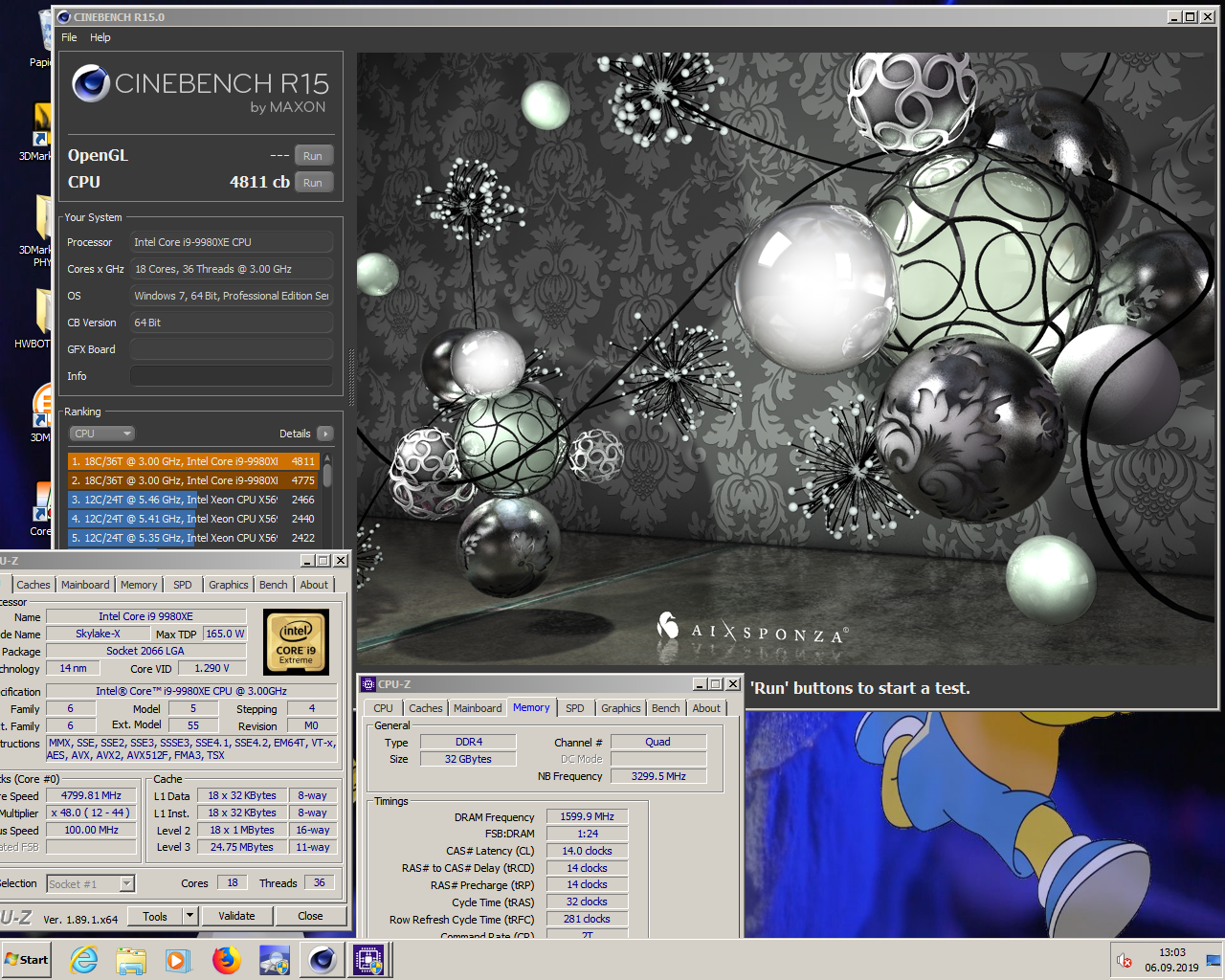Open Mainboard tab in left CPU-Z window

85,585
